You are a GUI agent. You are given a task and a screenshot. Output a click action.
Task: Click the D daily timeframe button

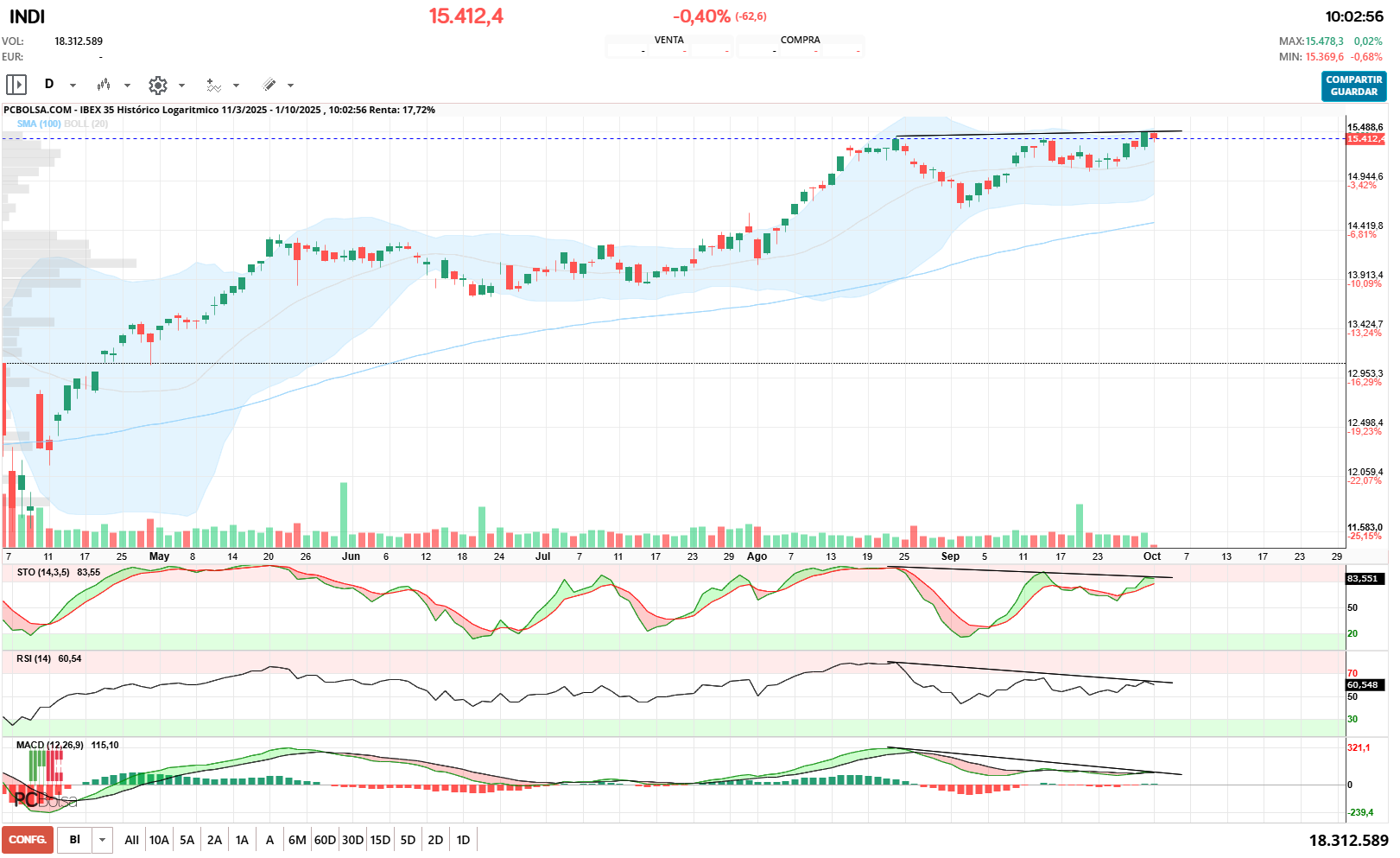tap(49, 84)
